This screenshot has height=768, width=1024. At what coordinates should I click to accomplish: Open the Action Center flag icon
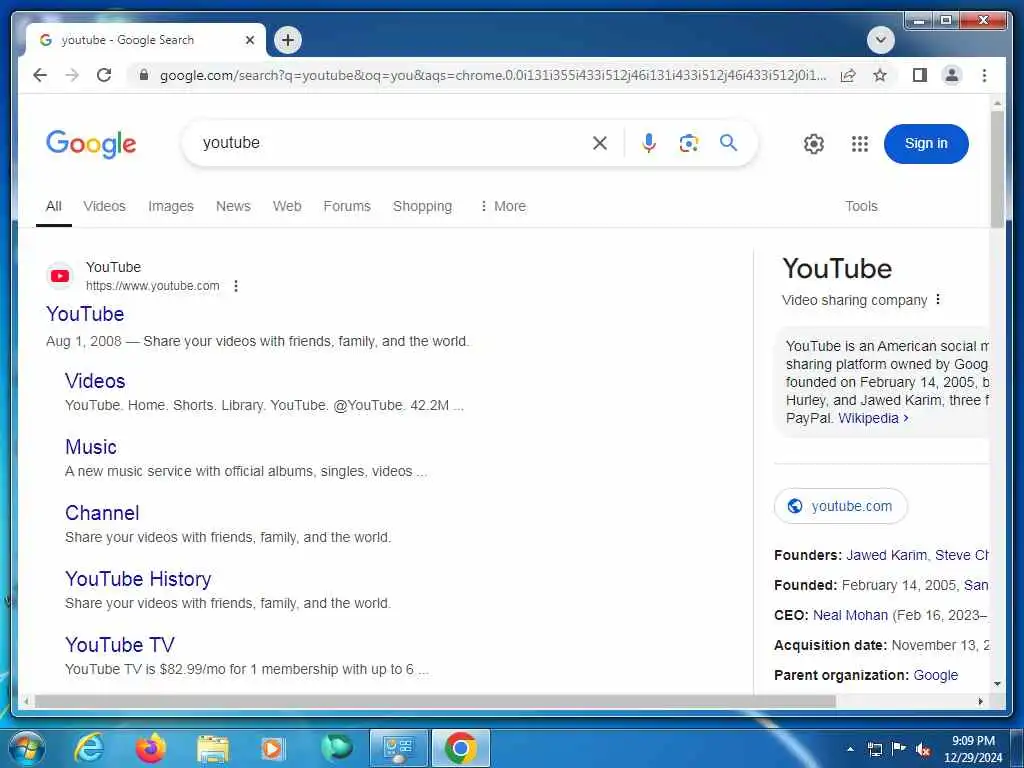[899, 749]
